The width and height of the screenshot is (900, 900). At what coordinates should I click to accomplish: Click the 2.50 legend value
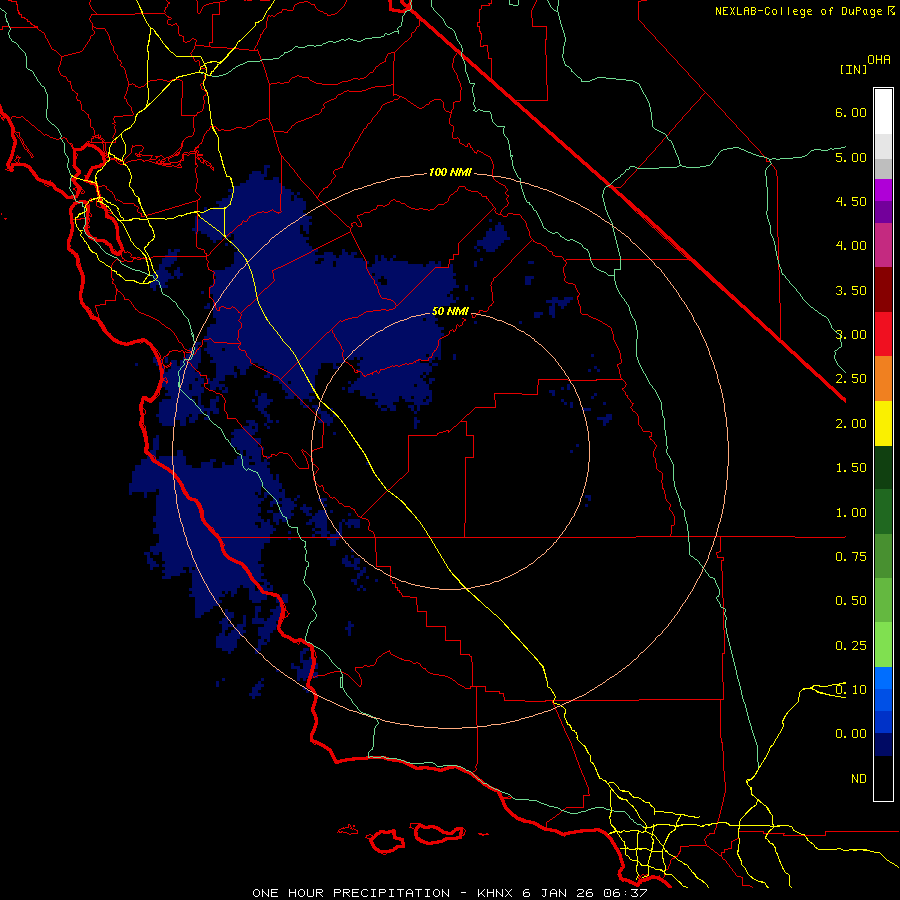(851, 379)
